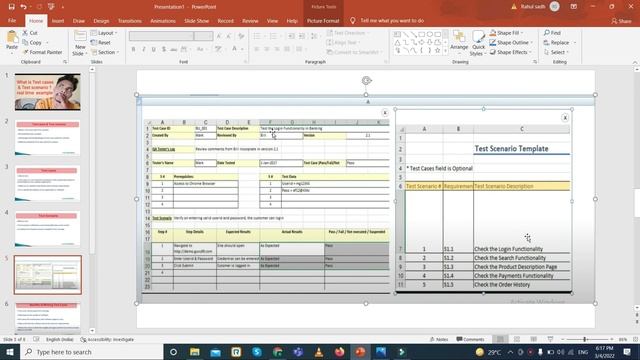Activate the Format Painter tool

[x=42, y=52]
